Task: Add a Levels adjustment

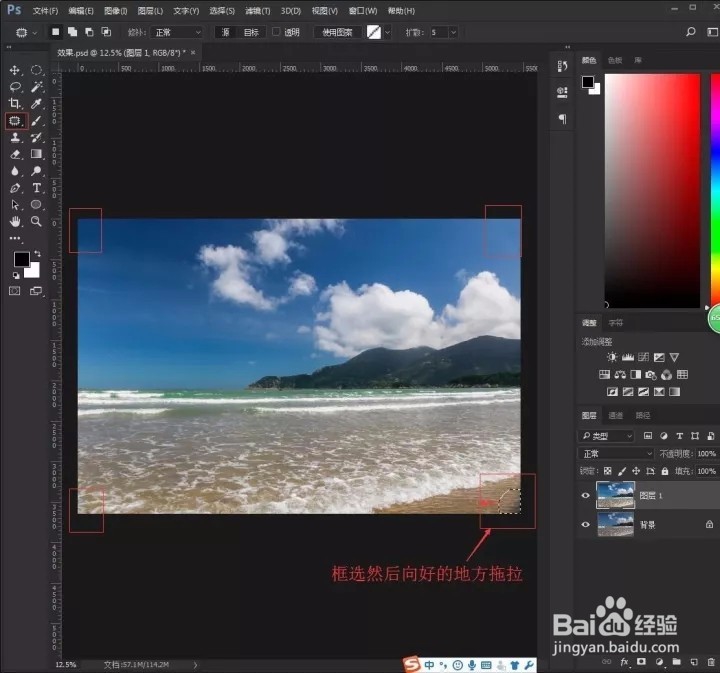Action: tap(628, 357)
